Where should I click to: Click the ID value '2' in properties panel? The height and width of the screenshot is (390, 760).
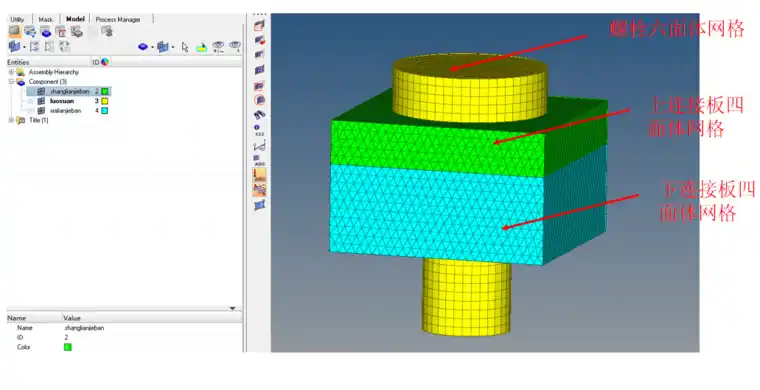(66, 337)
